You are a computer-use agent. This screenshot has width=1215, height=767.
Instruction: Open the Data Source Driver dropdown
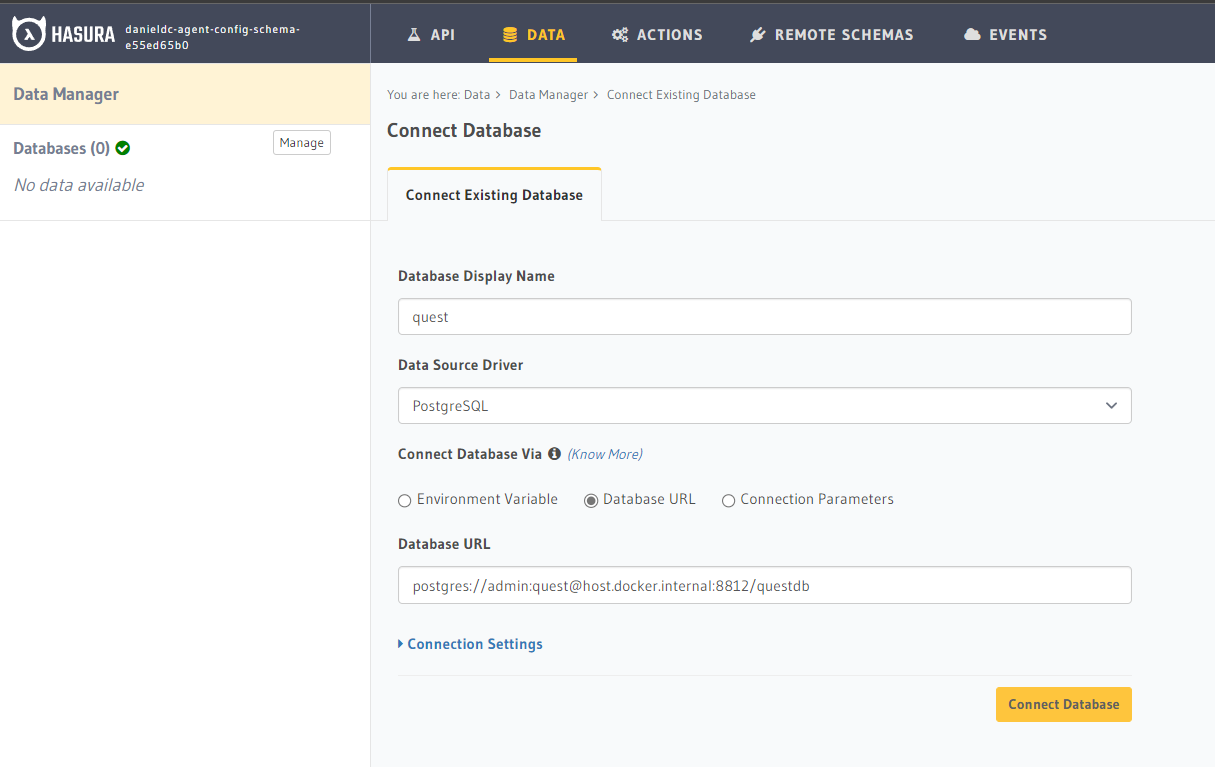(764, 405)
